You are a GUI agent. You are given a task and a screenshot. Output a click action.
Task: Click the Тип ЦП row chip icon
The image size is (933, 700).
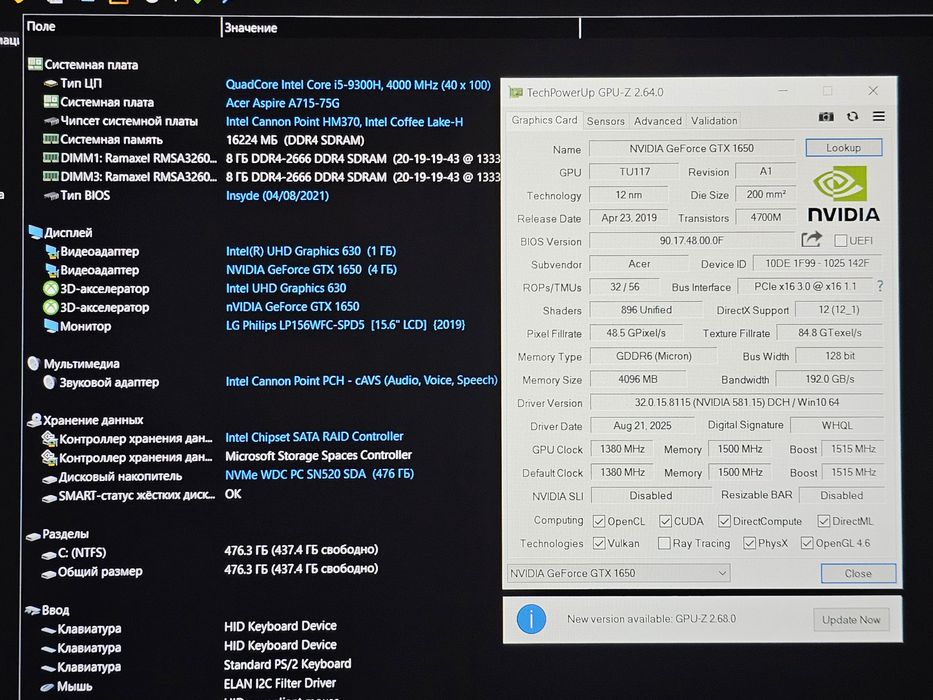click(51, 83)
